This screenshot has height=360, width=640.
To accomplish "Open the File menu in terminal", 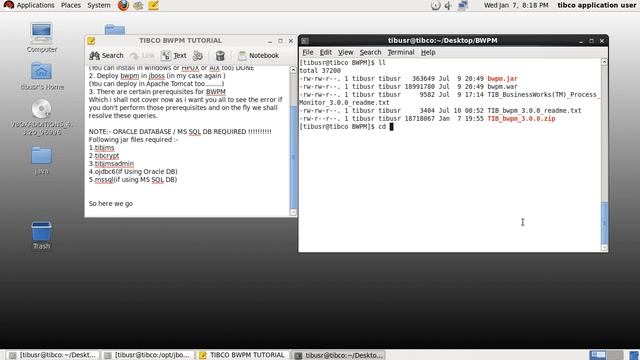I will [x=308, y=52].
